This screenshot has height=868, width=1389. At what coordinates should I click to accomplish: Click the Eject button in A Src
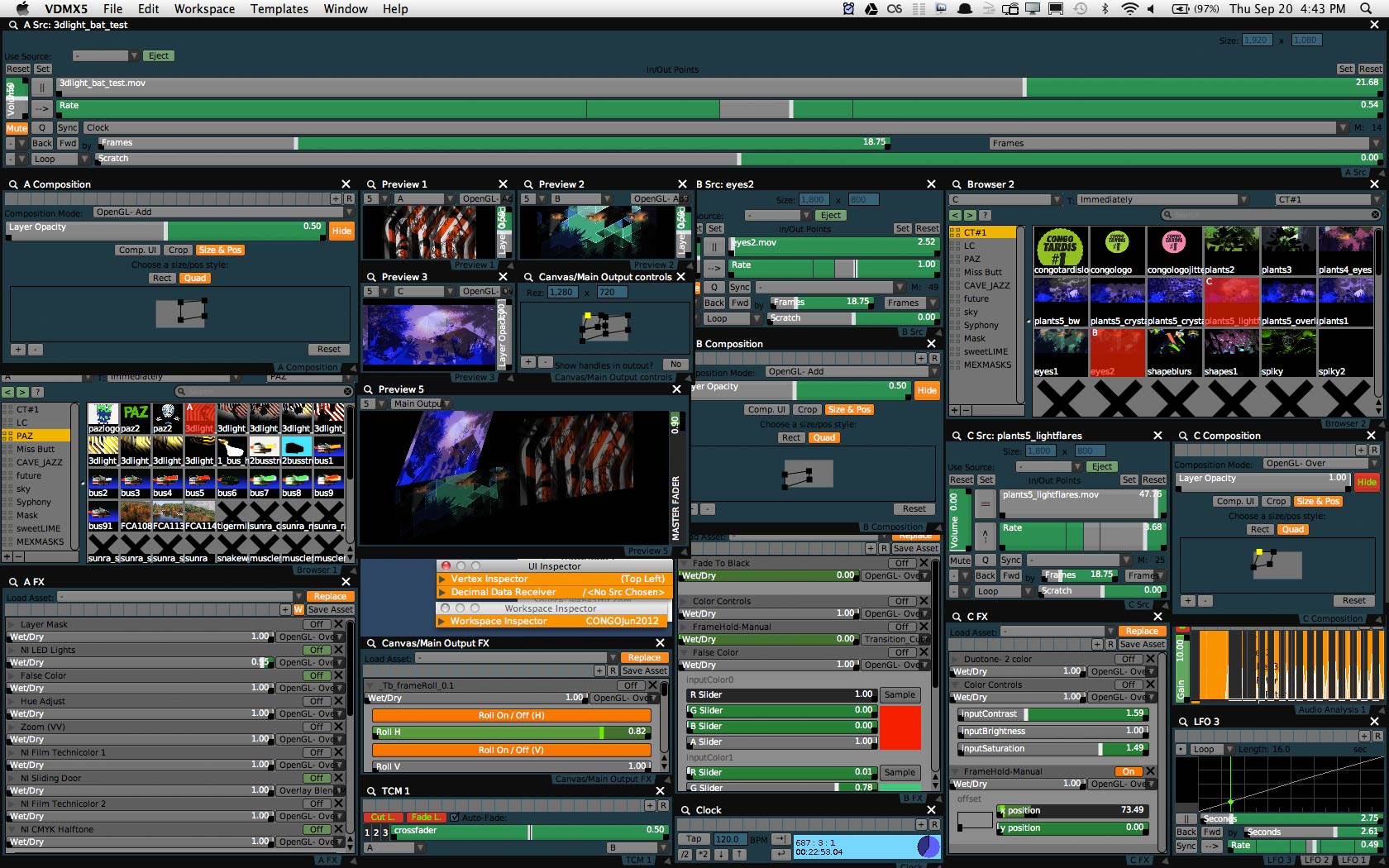coord(158,56)
